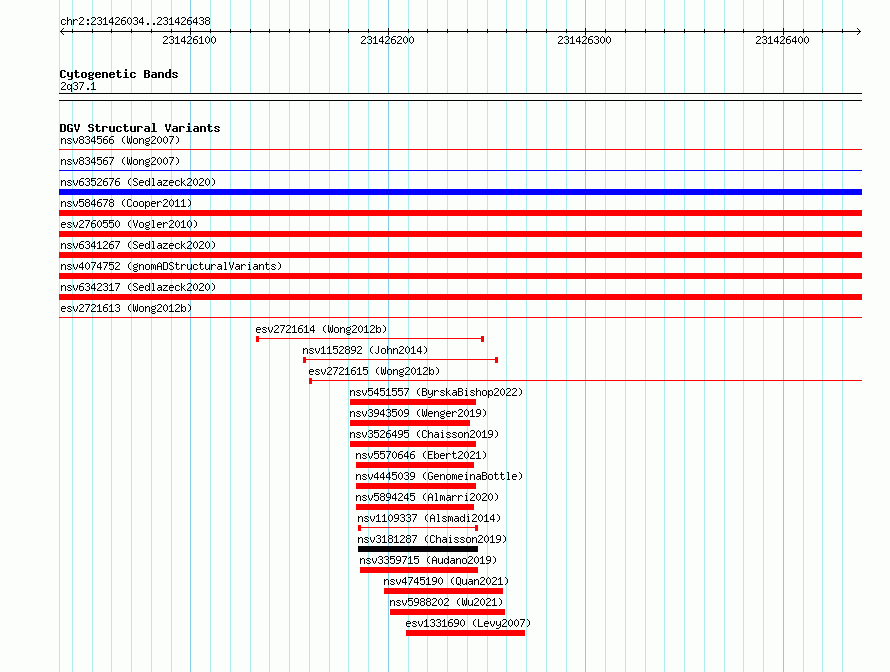
Task: Click the red nsv4074752 gnomAD variant bar
Action: coord(460,276)
